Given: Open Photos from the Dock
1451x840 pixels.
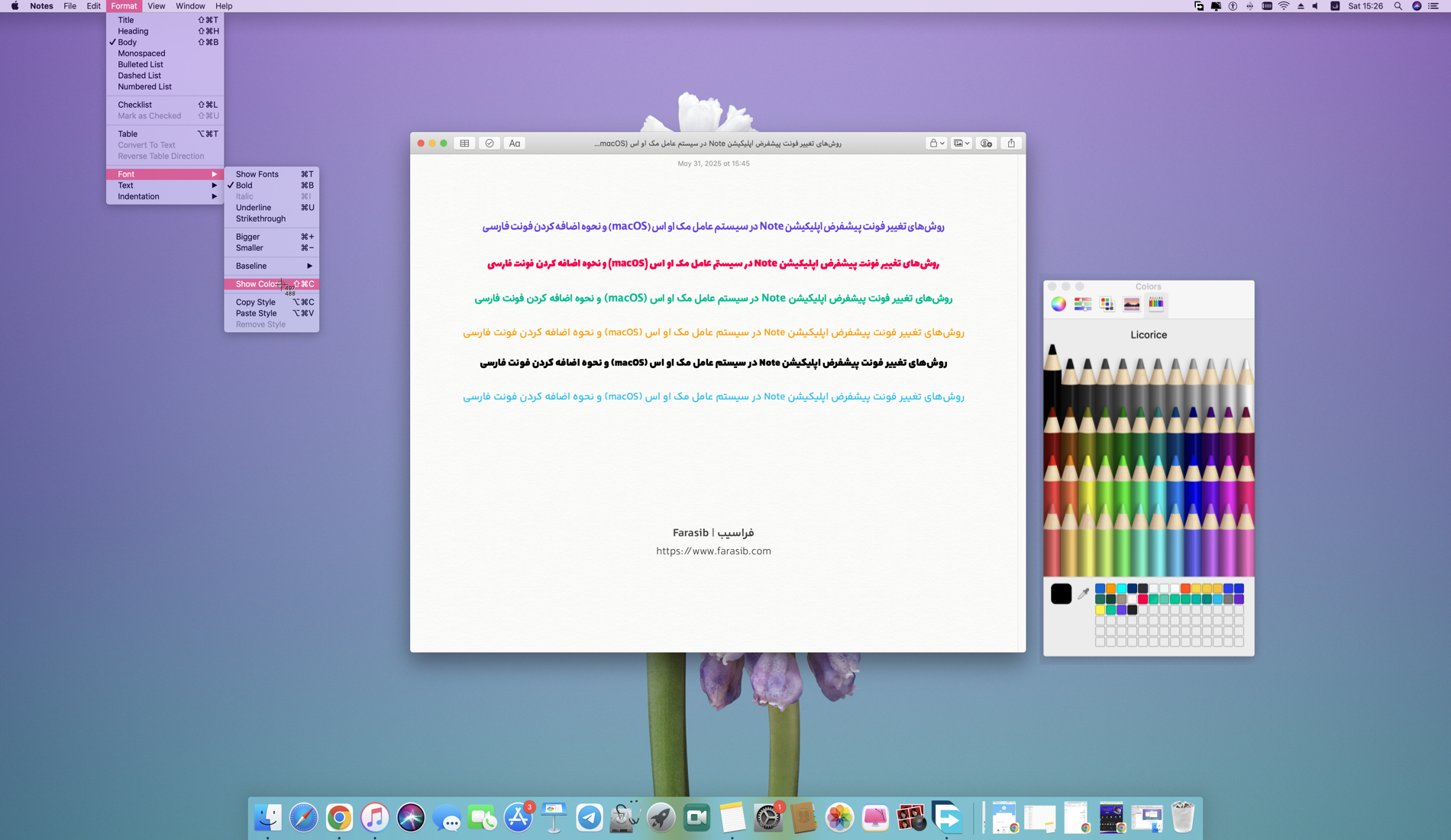Looking at the screenshot, I should point(839,818).
